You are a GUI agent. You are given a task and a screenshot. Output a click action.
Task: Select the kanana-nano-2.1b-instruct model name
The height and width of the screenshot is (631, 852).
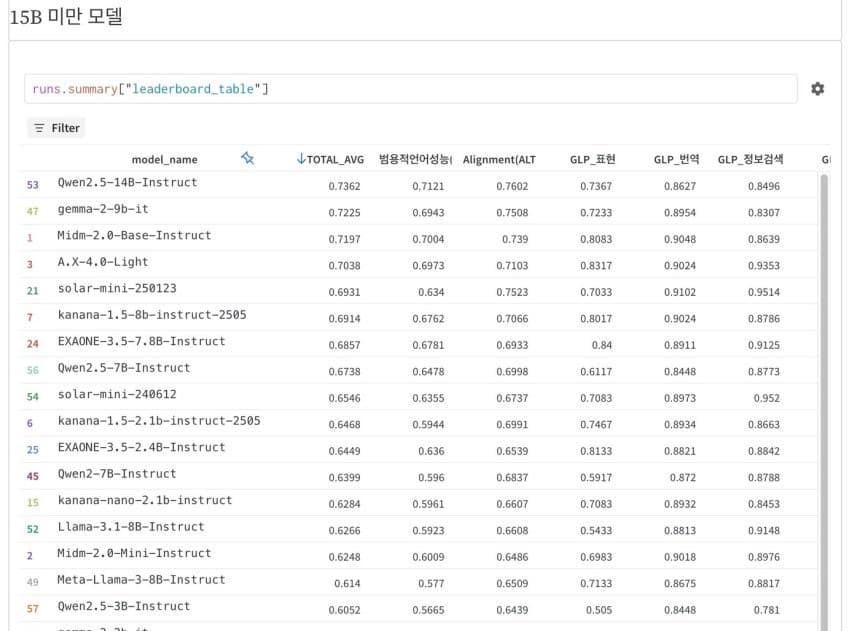(145, 501)
